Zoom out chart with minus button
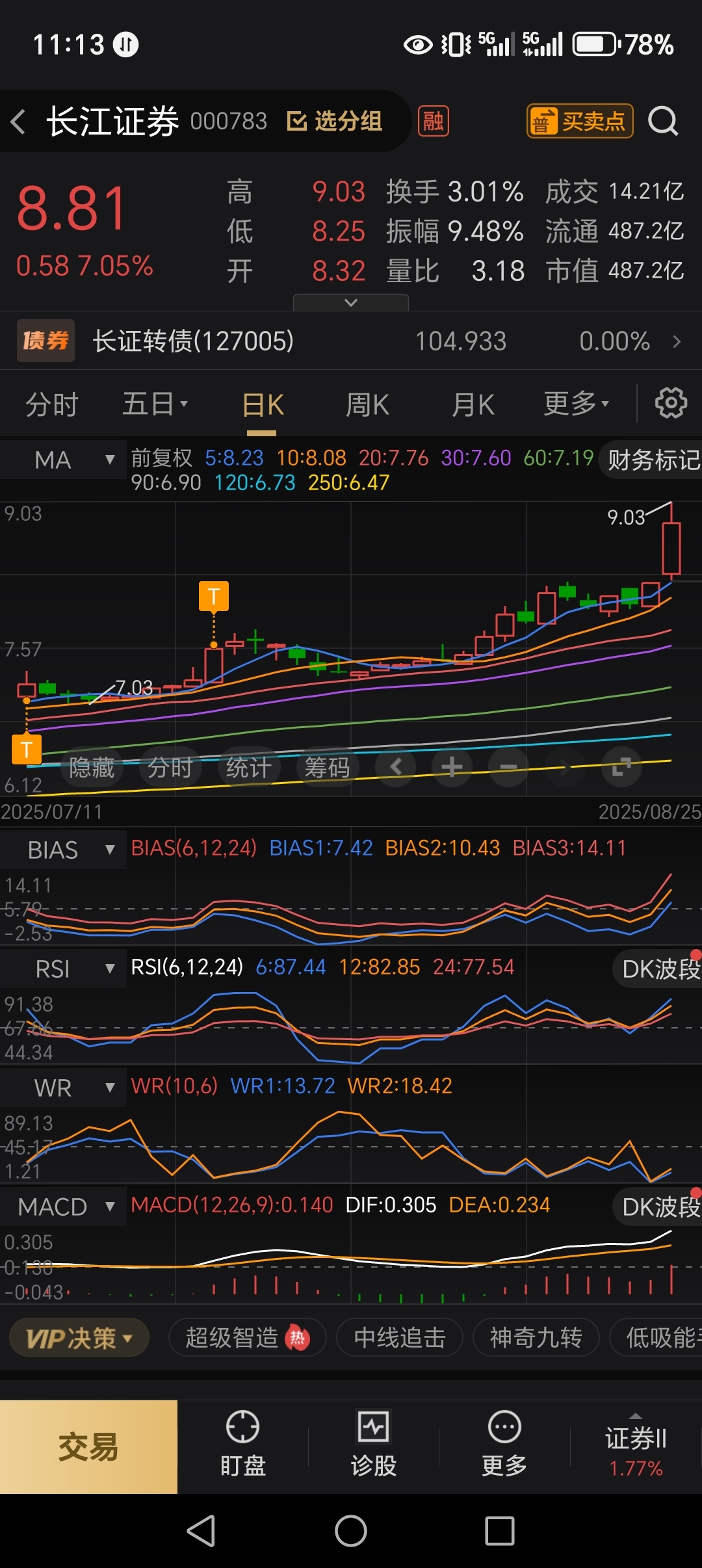 pyautogui.click(x=509, y=768)
